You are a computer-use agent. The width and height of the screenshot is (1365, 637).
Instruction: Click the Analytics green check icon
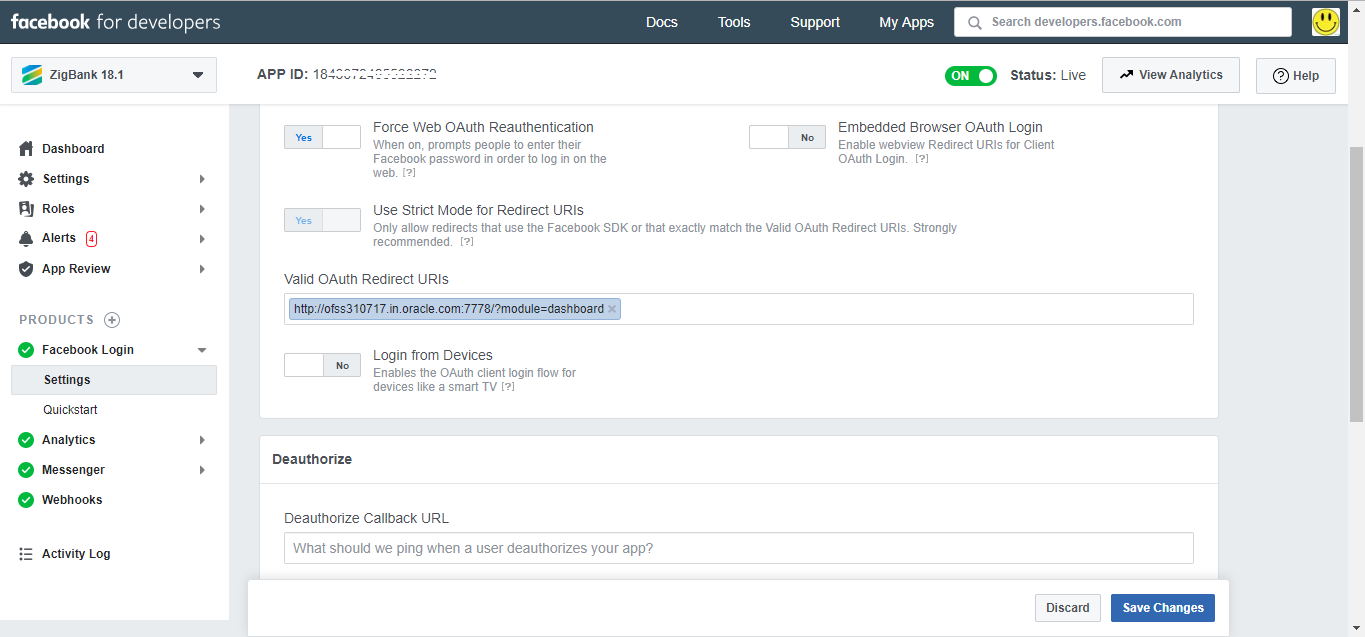26,440
